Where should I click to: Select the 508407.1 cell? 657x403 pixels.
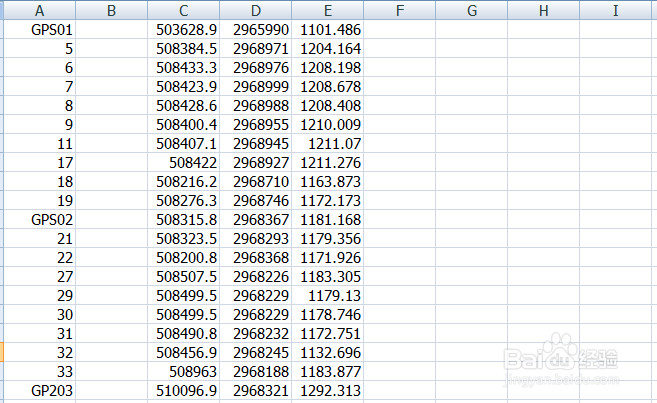pos(184,143)
